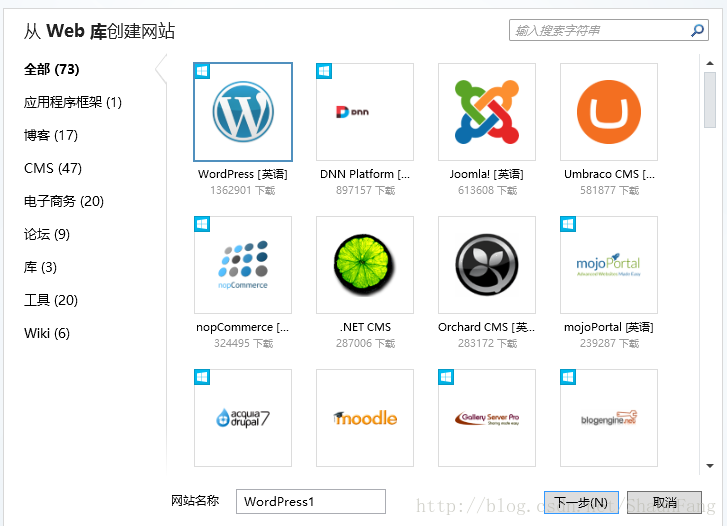Click the search magnifier icon
Image resolution: width=727 pixels, height=526 pixels.
pyautogui.click(x=697, y=31)
